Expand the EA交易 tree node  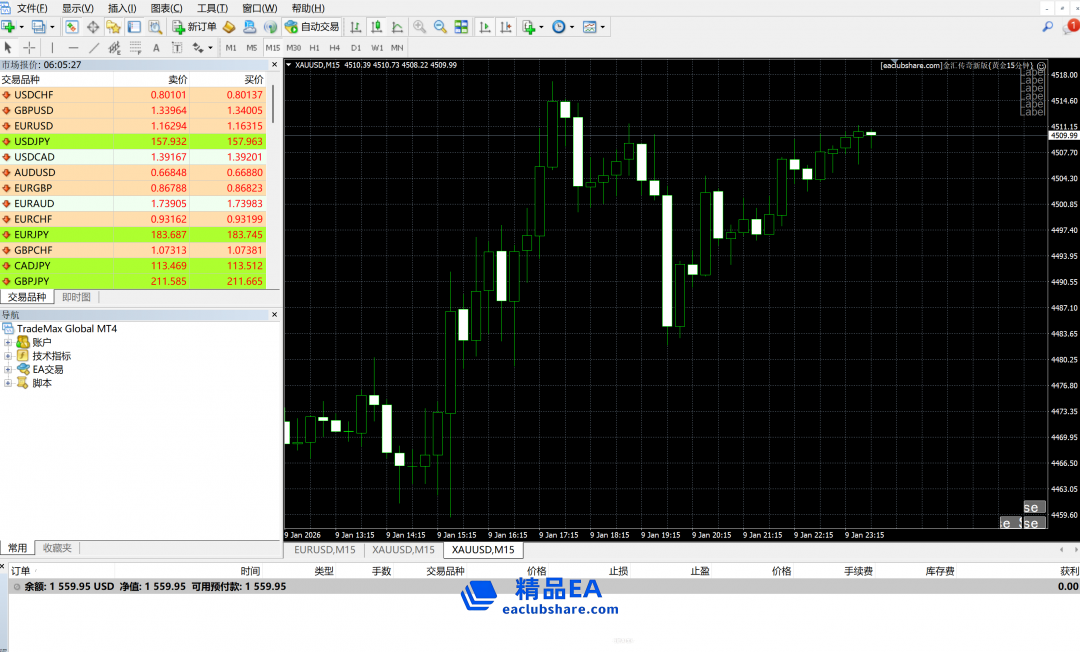point(8,370)
